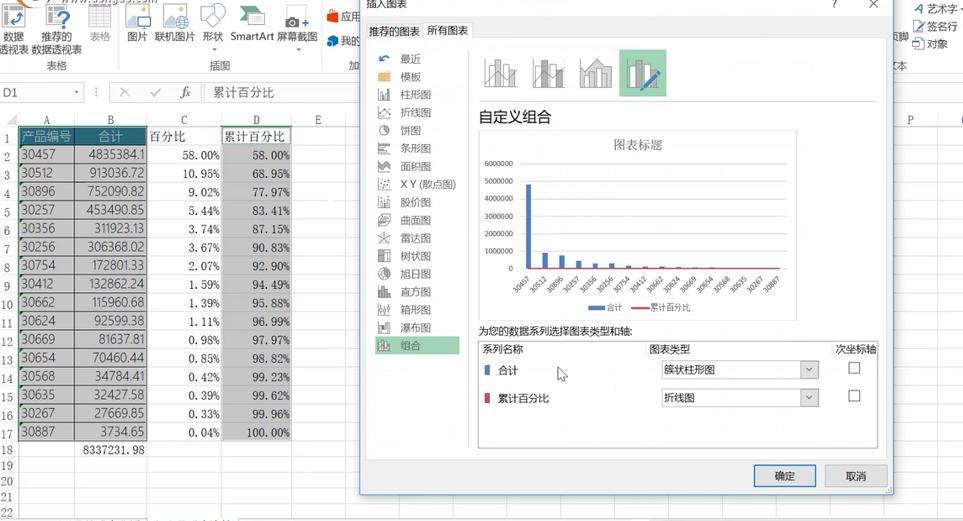Select column D header

click(x=256, y=120)
